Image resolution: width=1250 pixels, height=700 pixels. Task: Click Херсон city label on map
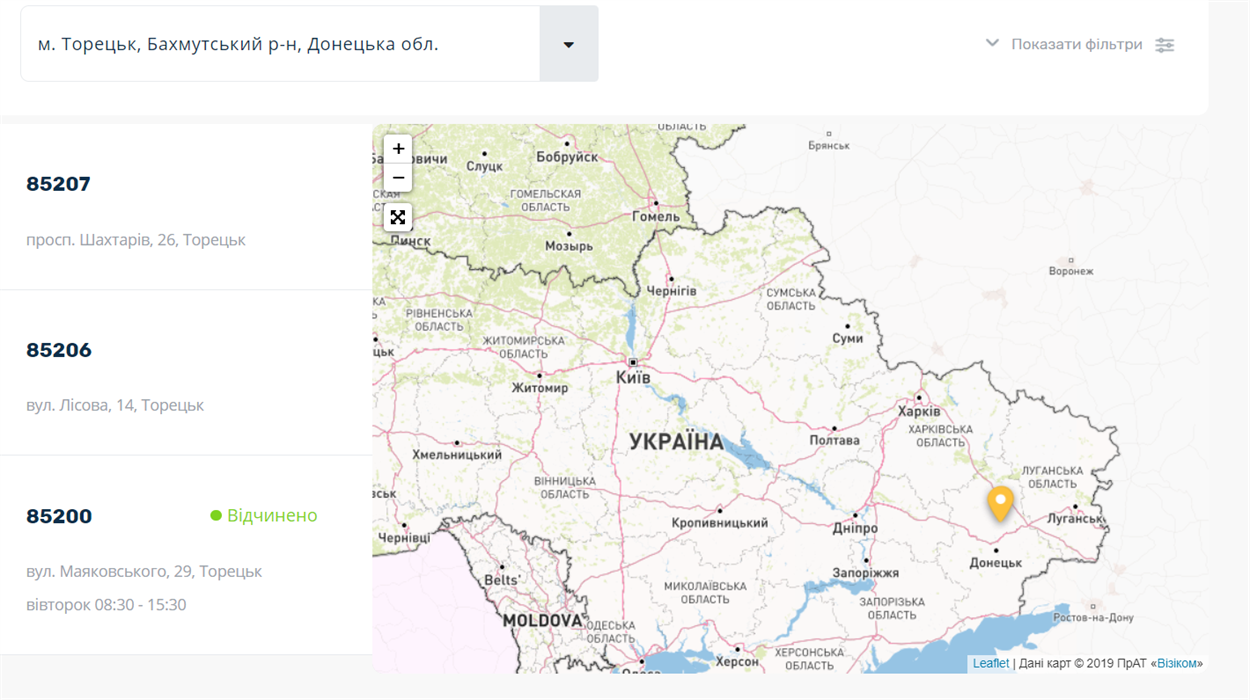point(738,662)
